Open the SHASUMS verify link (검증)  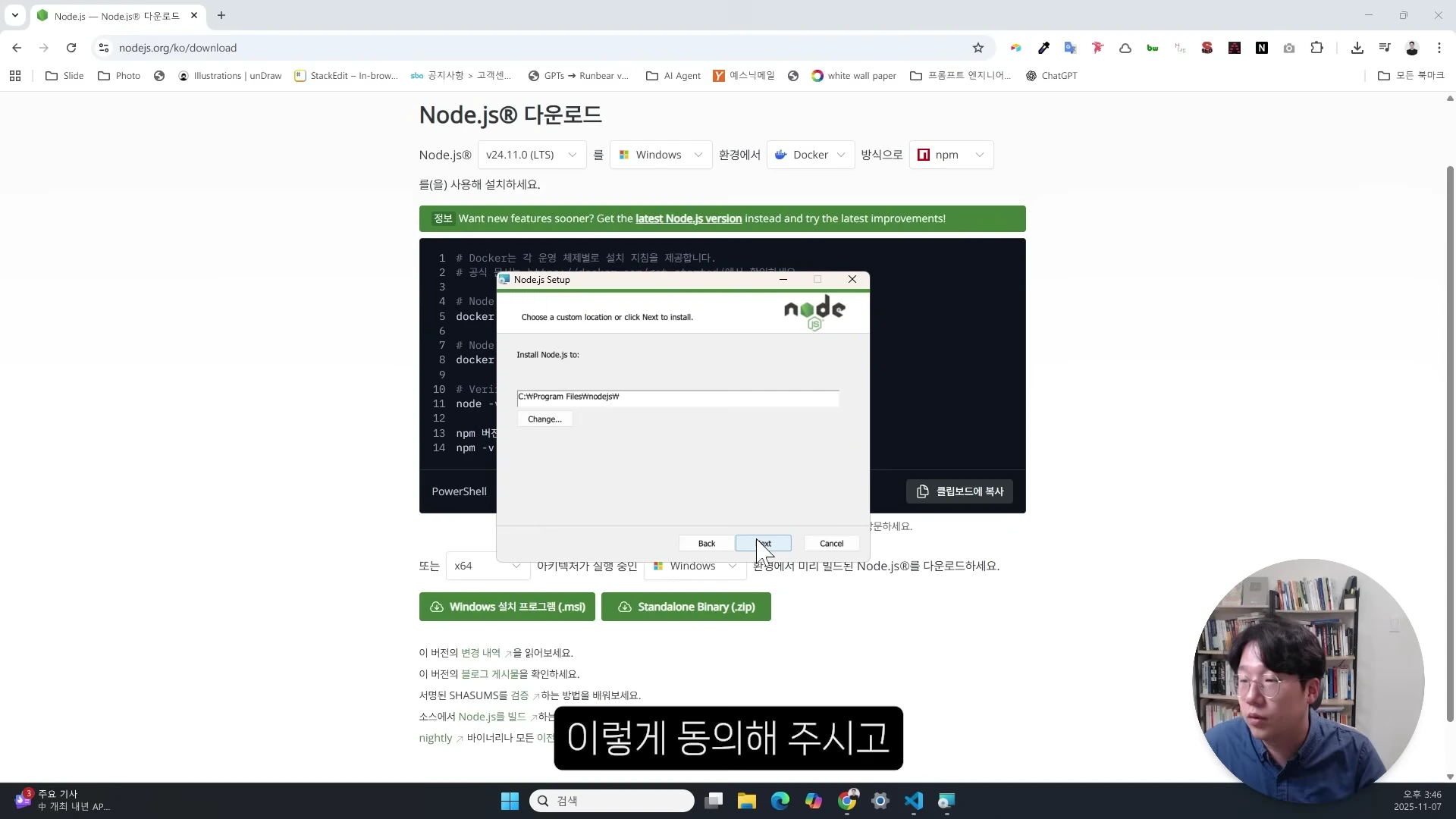coord(525,695)
